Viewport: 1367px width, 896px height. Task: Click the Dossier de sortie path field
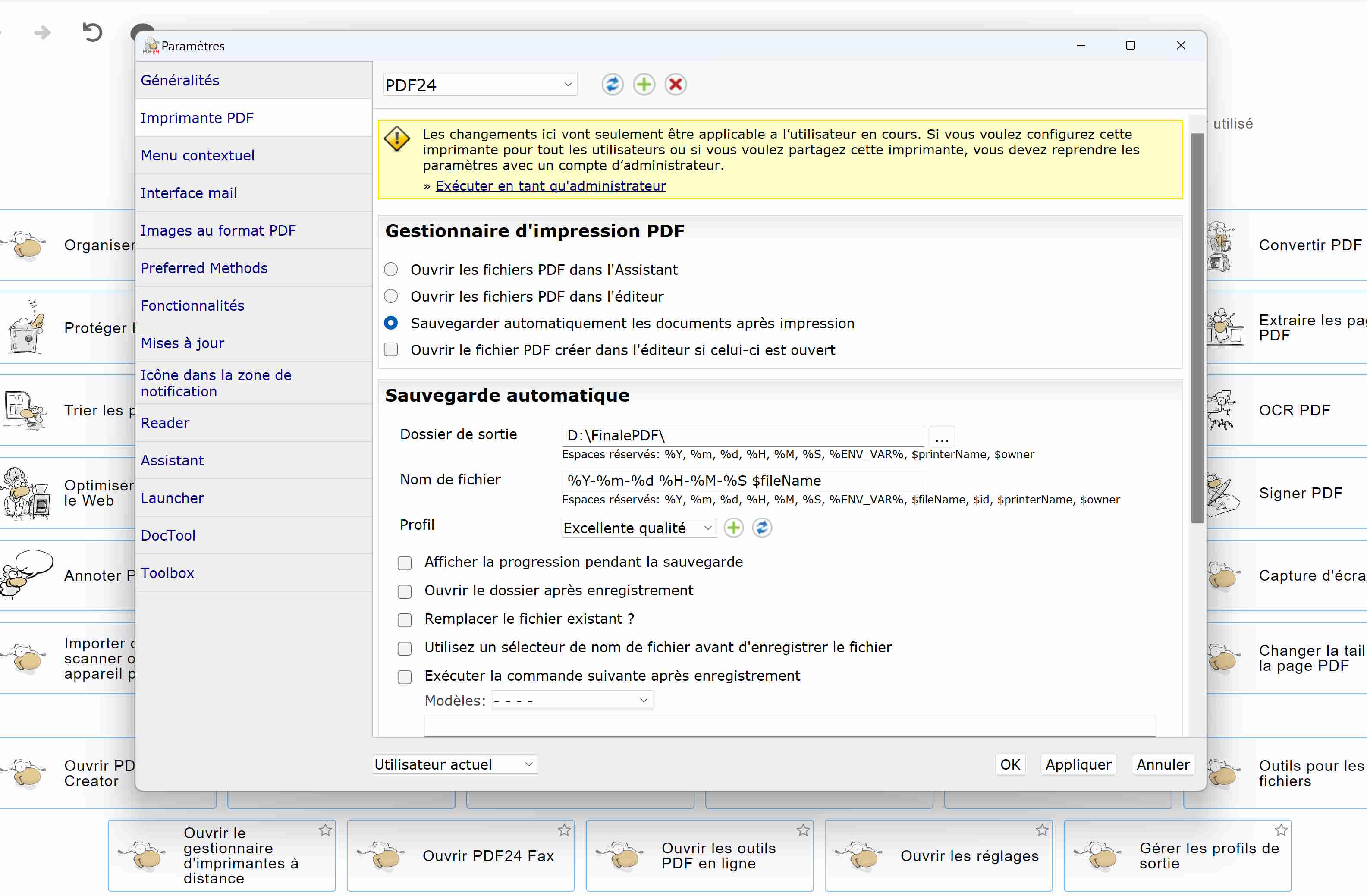[x=742, y=436]
